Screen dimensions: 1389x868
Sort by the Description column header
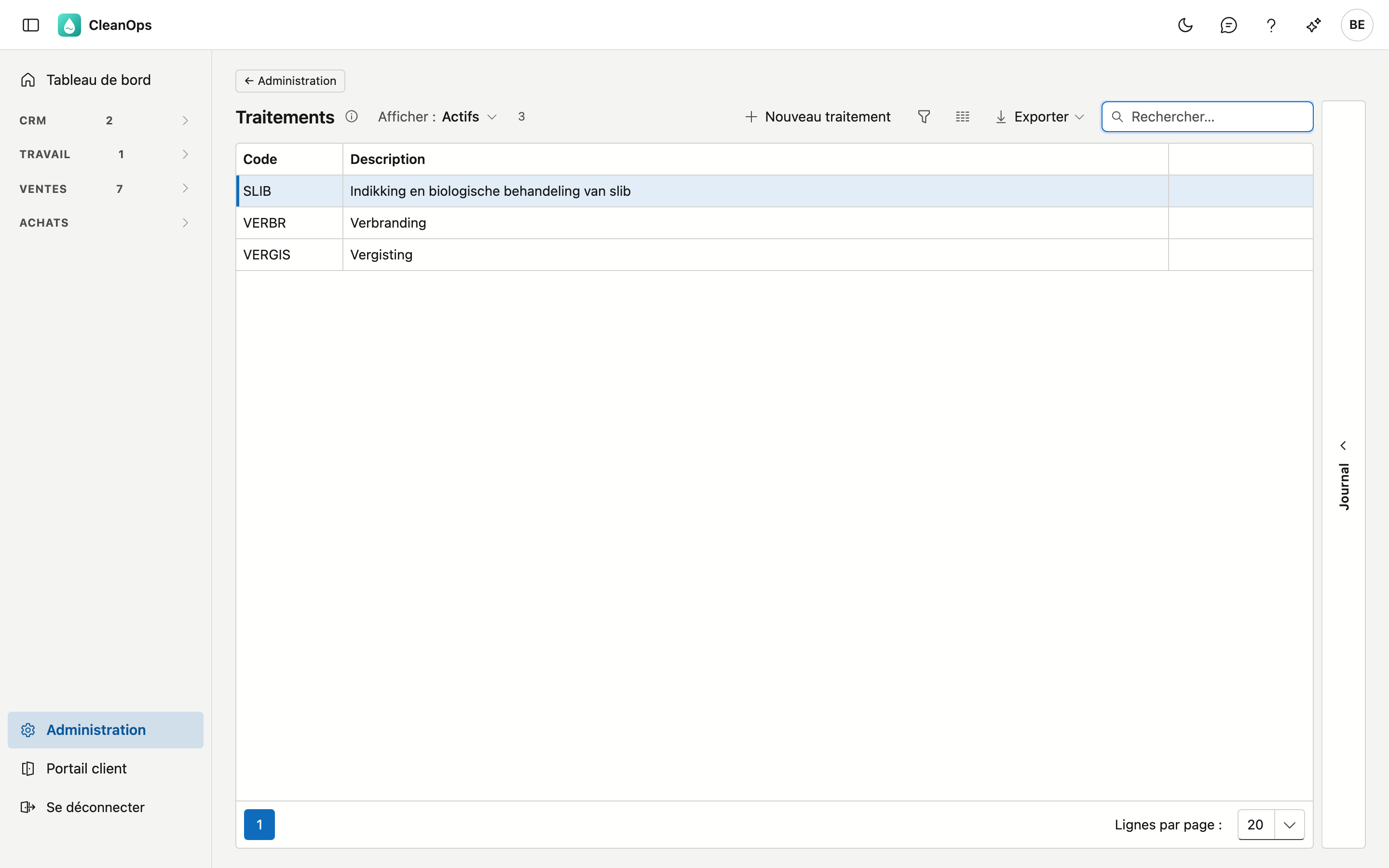point(755,159)
